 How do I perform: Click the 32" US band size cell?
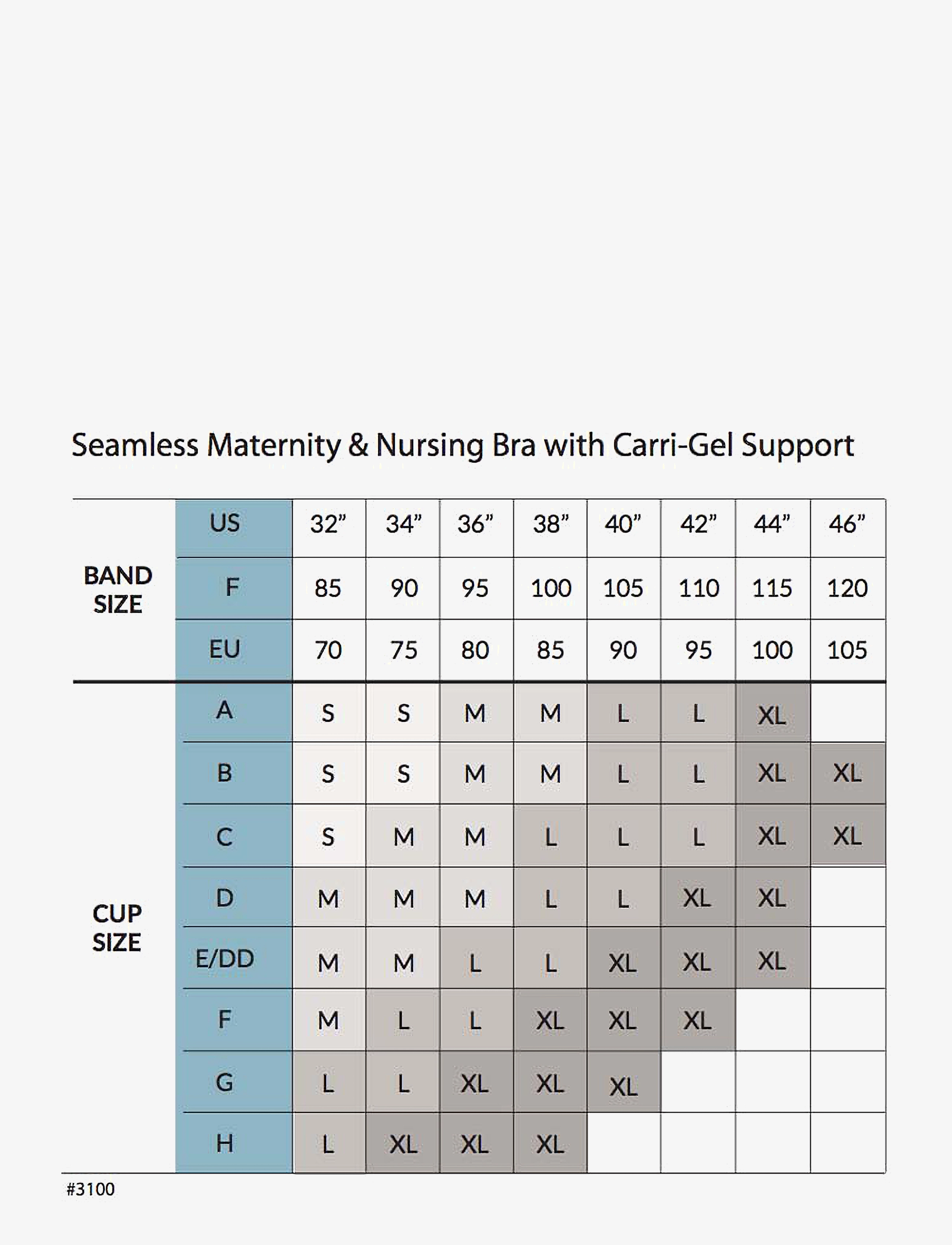329,528
